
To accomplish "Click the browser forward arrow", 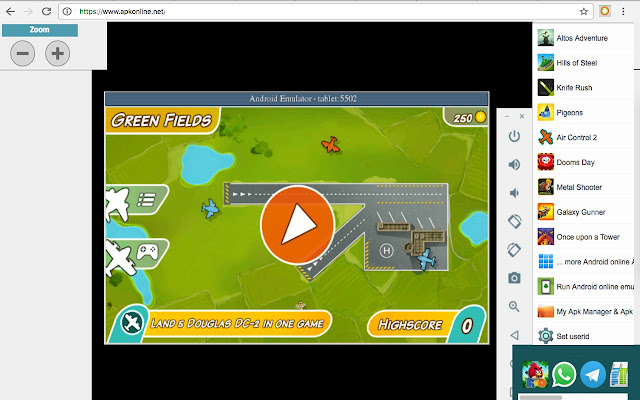I will pyautogui.click(x=28, y=11).
